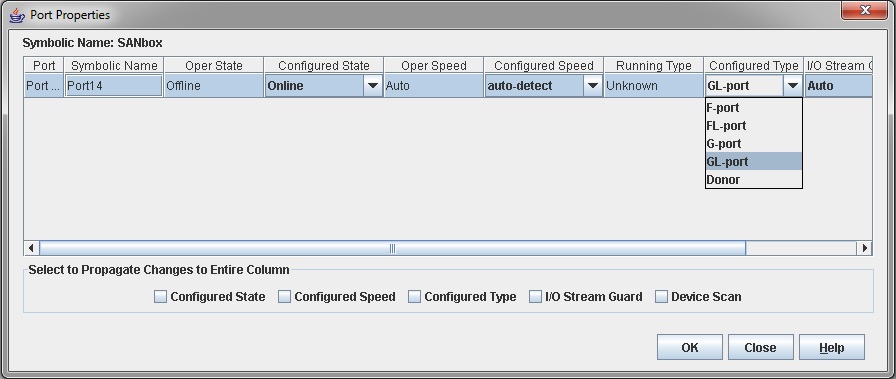Viewport: 896px width, 379px height.
Task: Click the Oper Speed column header
Action: coord(434,66)
